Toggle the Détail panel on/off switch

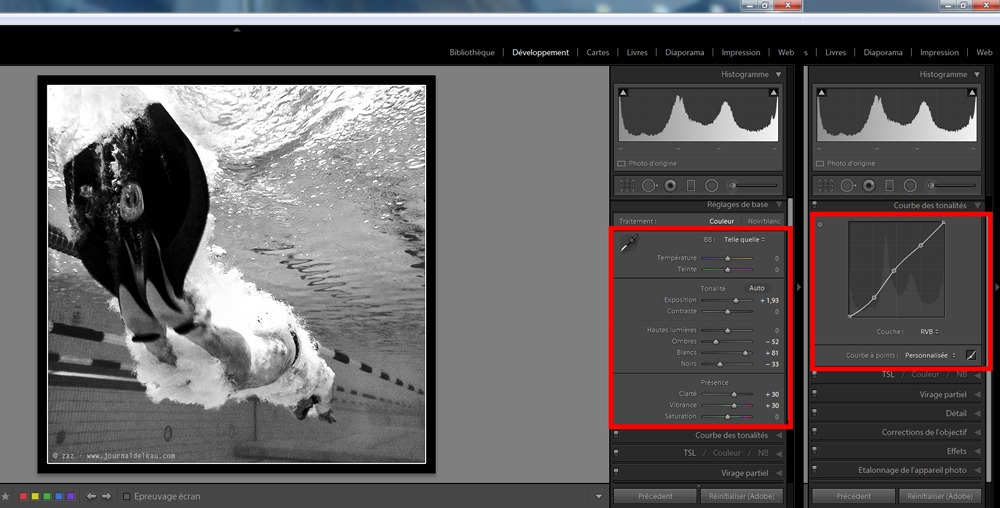point(814,413)
